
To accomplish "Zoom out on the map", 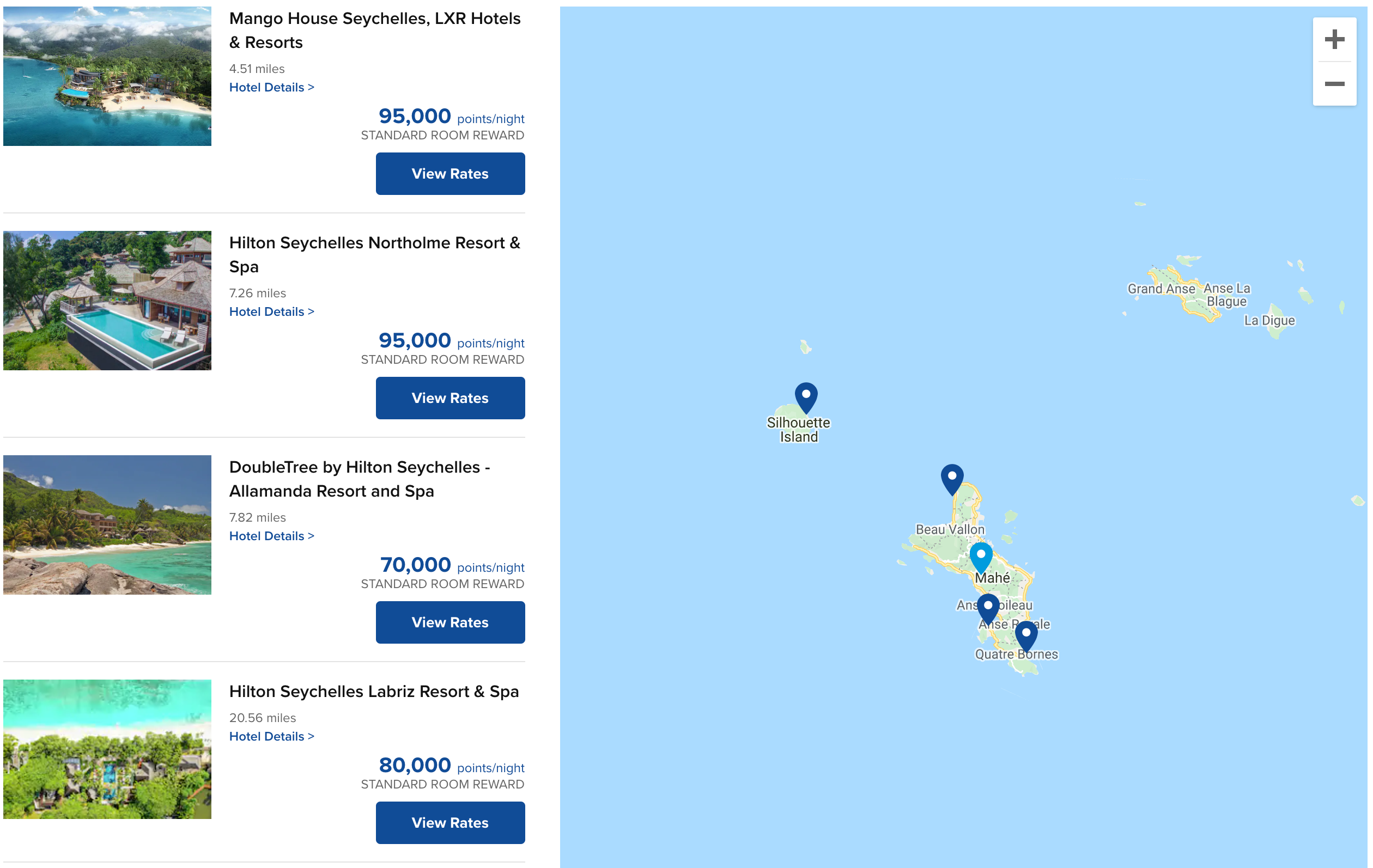I will click(x=1334, y=84).
